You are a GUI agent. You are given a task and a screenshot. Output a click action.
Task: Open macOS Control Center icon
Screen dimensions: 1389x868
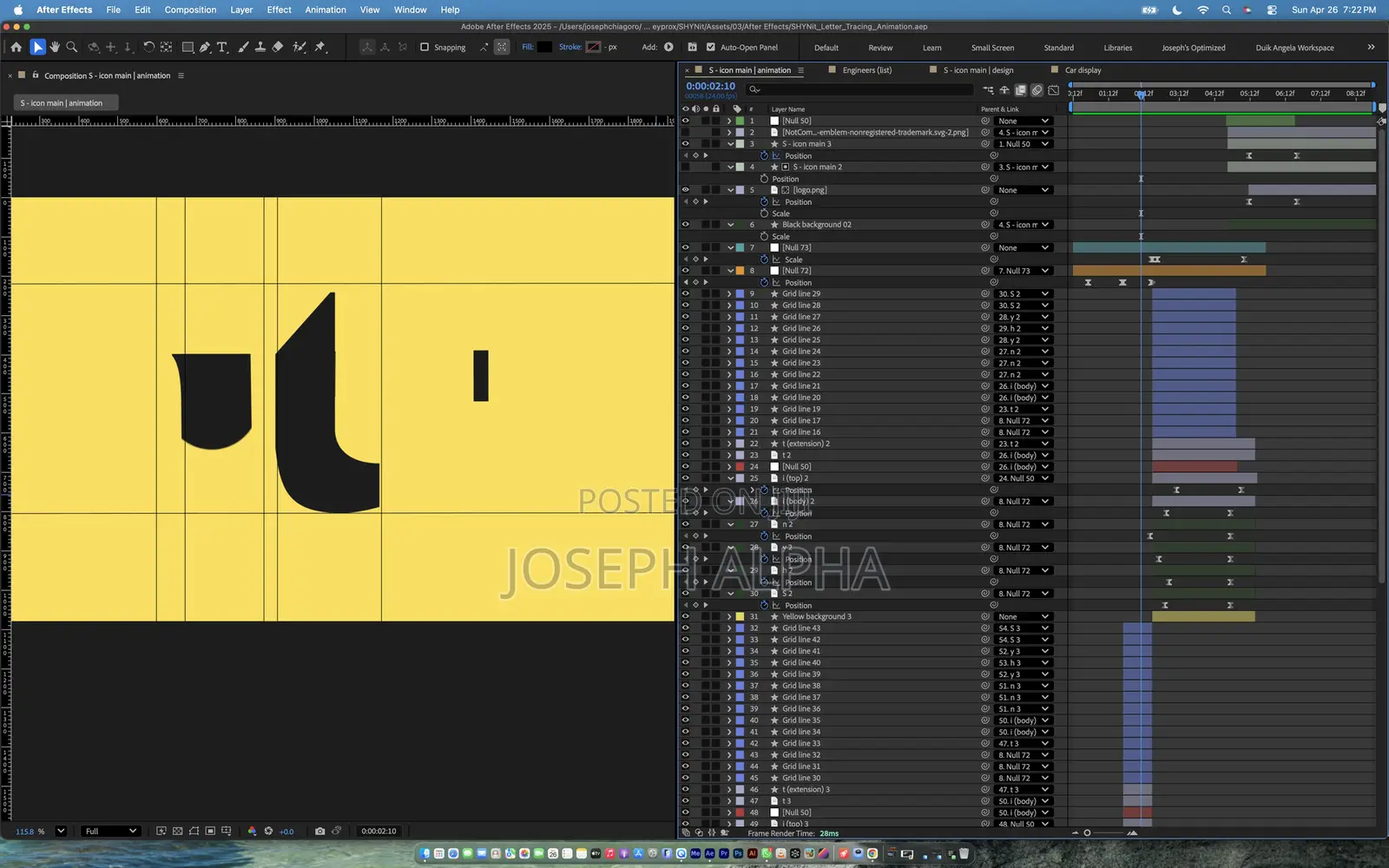pyautogui.click(x=1272, y=10)
